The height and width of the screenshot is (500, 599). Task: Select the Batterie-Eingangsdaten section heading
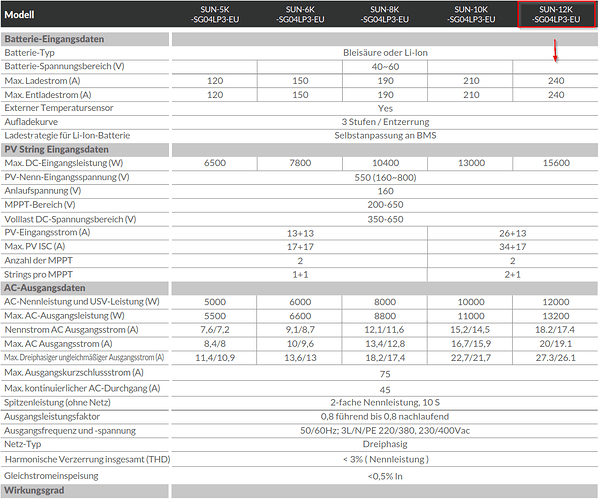[85, 39]
